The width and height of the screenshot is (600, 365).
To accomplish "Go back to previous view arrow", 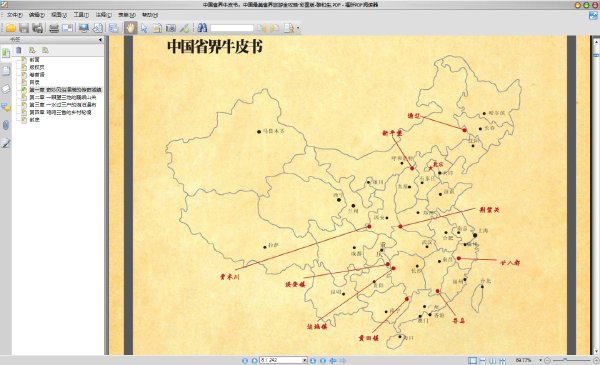I will 333,360.
